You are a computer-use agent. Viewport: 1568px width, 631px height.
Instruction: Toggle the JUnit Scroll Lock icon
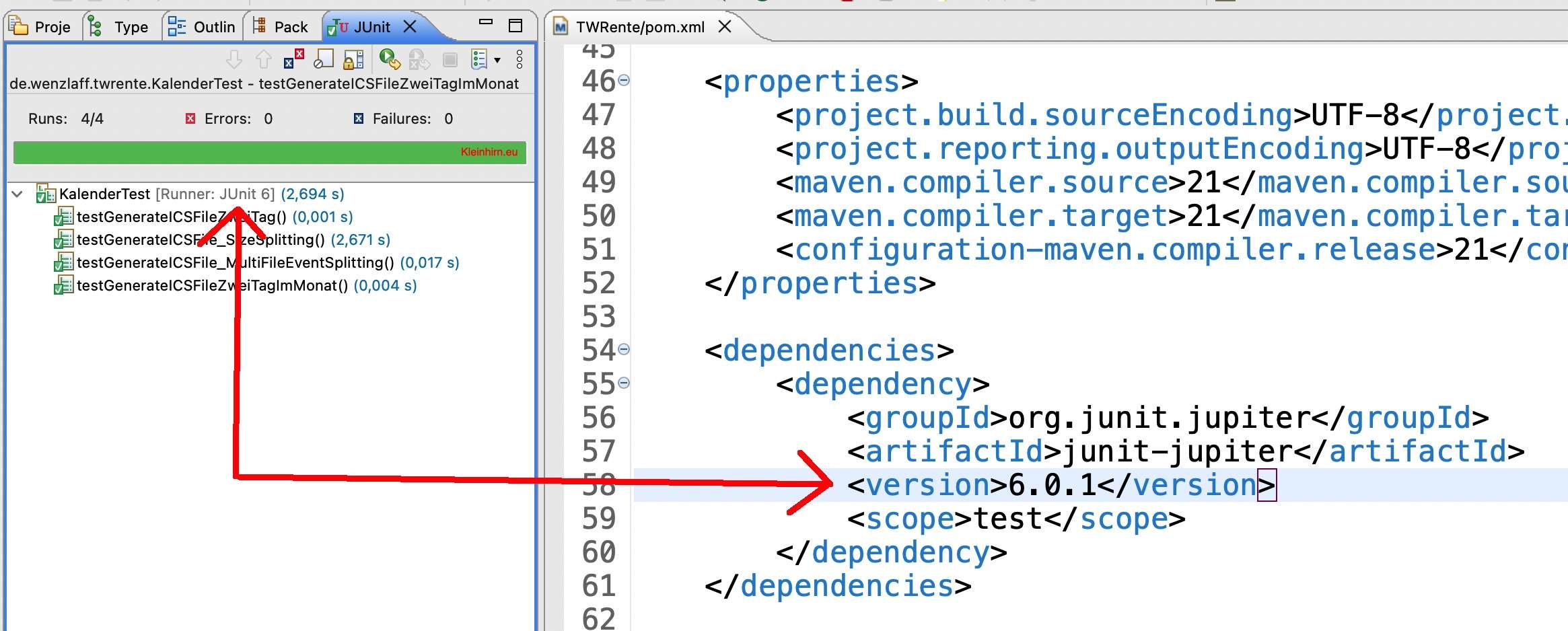click(353, 60)
